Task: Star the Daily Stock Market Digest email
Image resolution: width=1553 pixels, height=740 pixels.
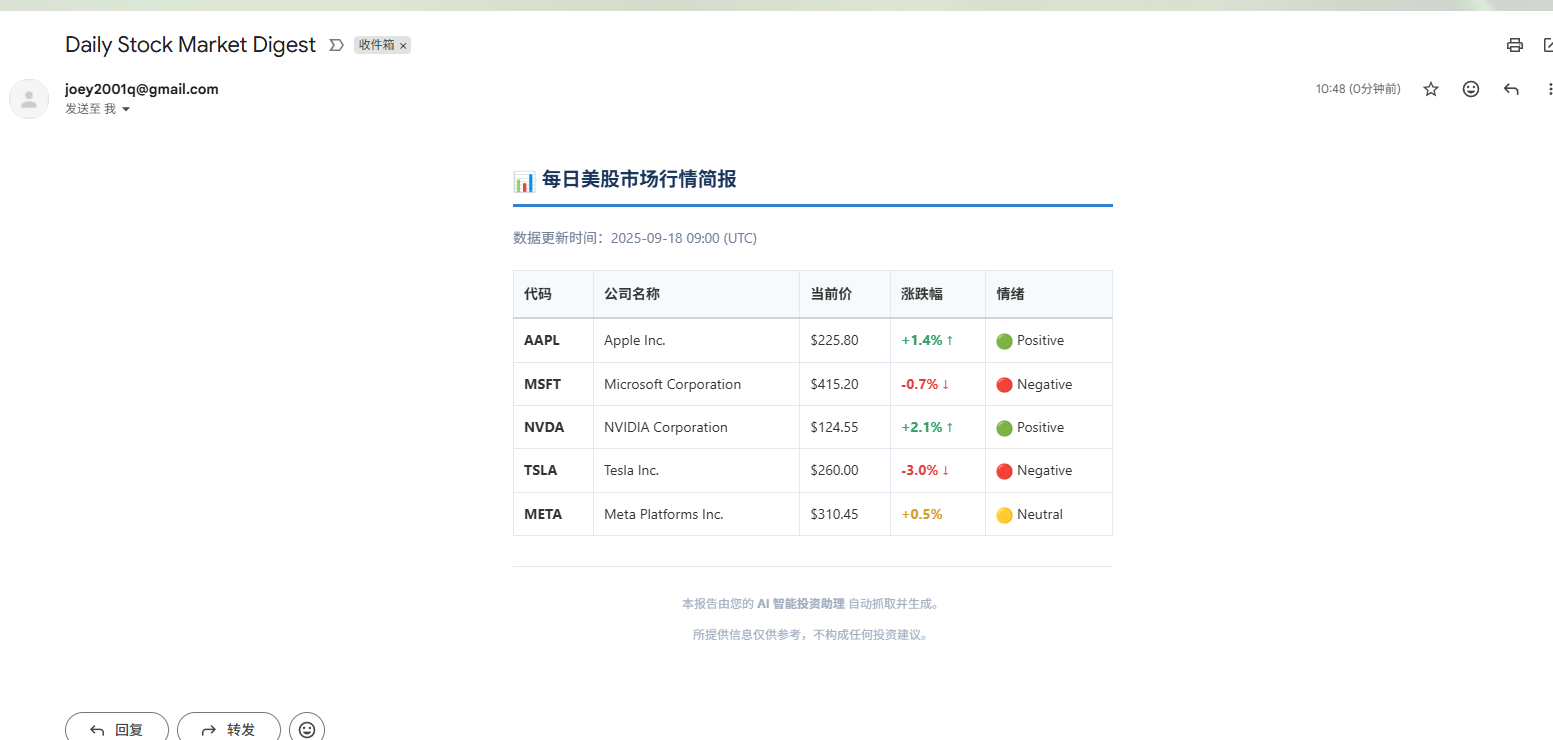Action: tap(1431, 89)
